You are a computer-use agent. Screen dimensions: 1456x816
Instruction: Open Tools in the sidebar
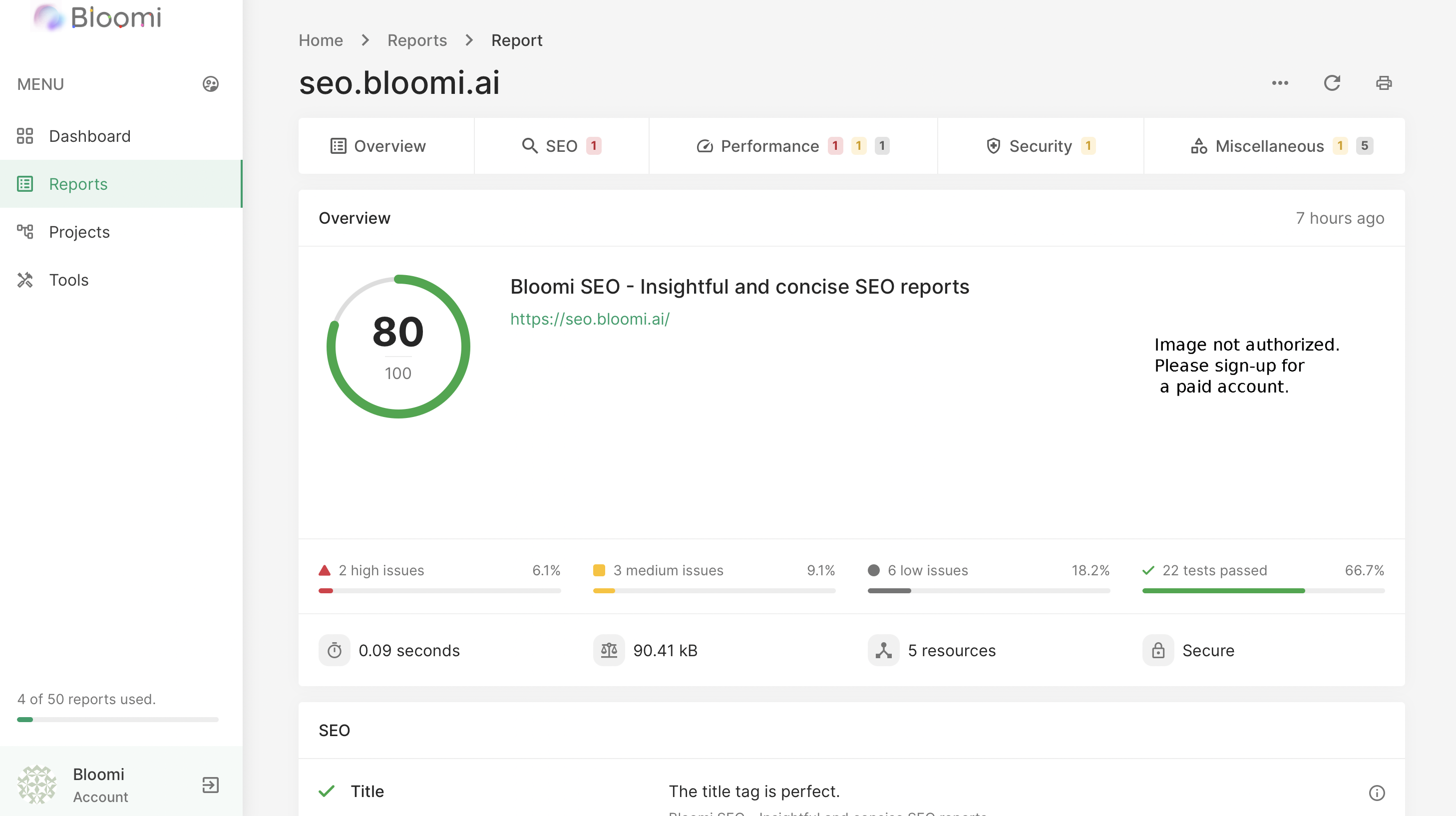(121, 280)
